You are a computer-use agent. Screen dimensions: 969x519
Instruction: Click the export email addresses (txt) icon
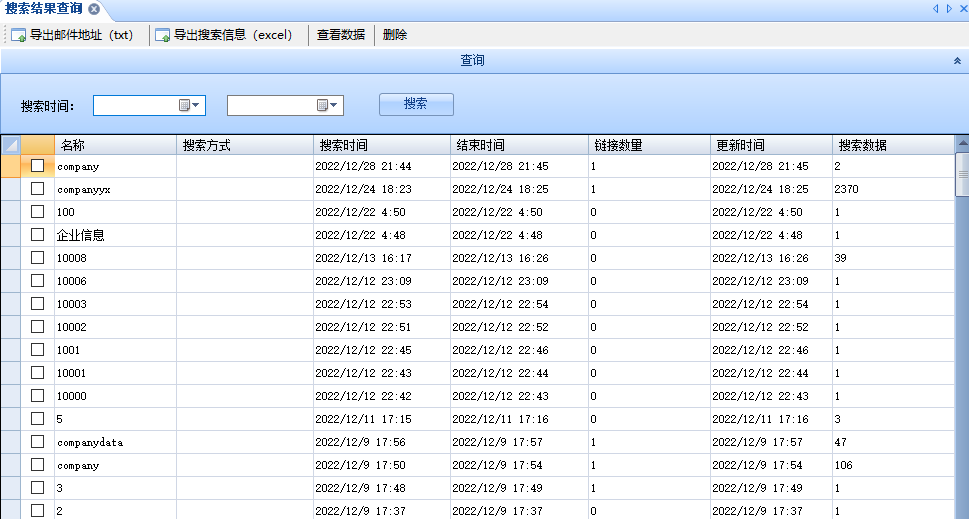[x=18, y=35]
